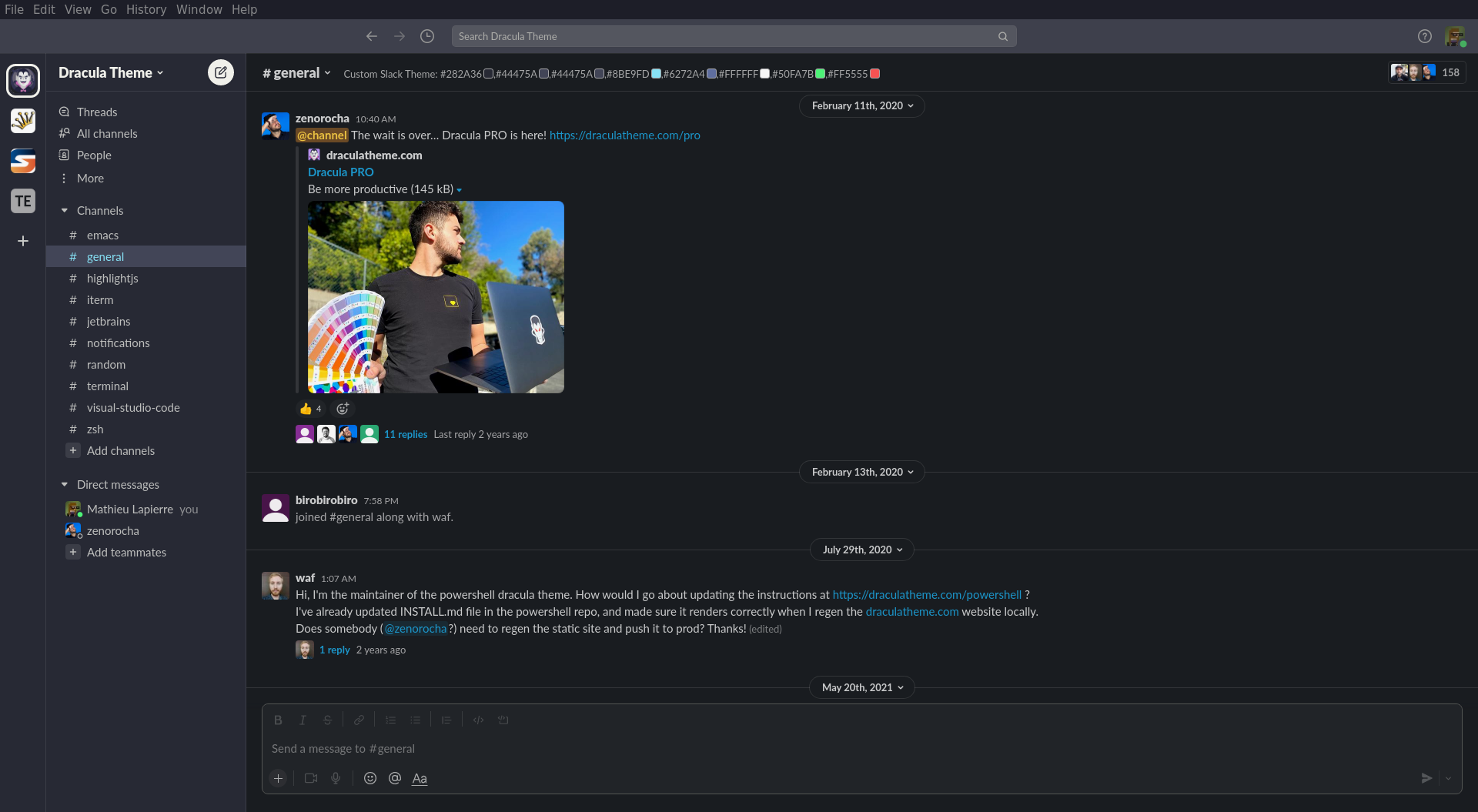Toggle italic formatting in composer
This screenshot has height=812, width=1478.
pos(303,720)
